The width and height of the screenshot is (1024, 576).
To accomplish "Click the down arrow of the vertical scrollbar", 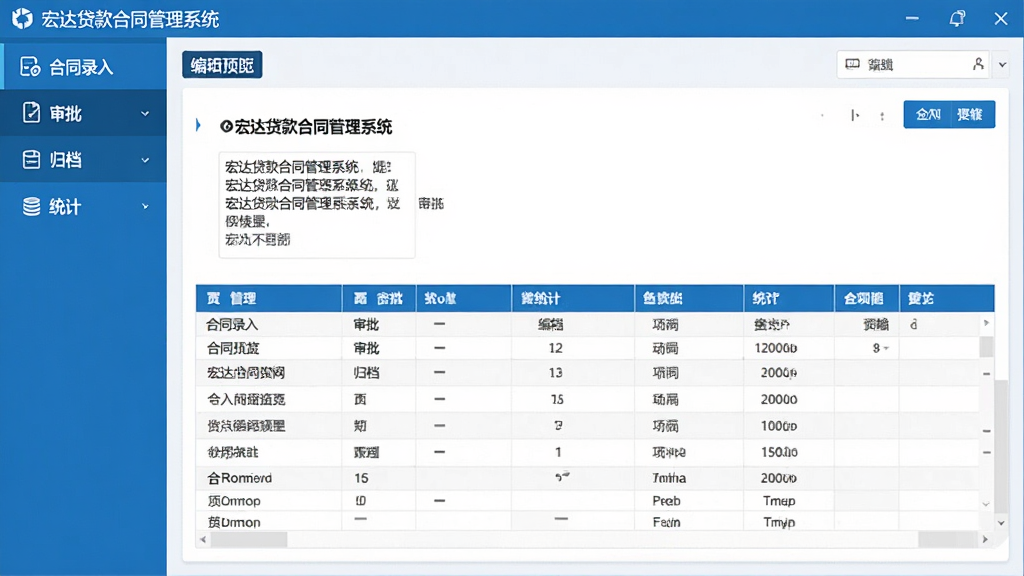I will point(1000,523).
